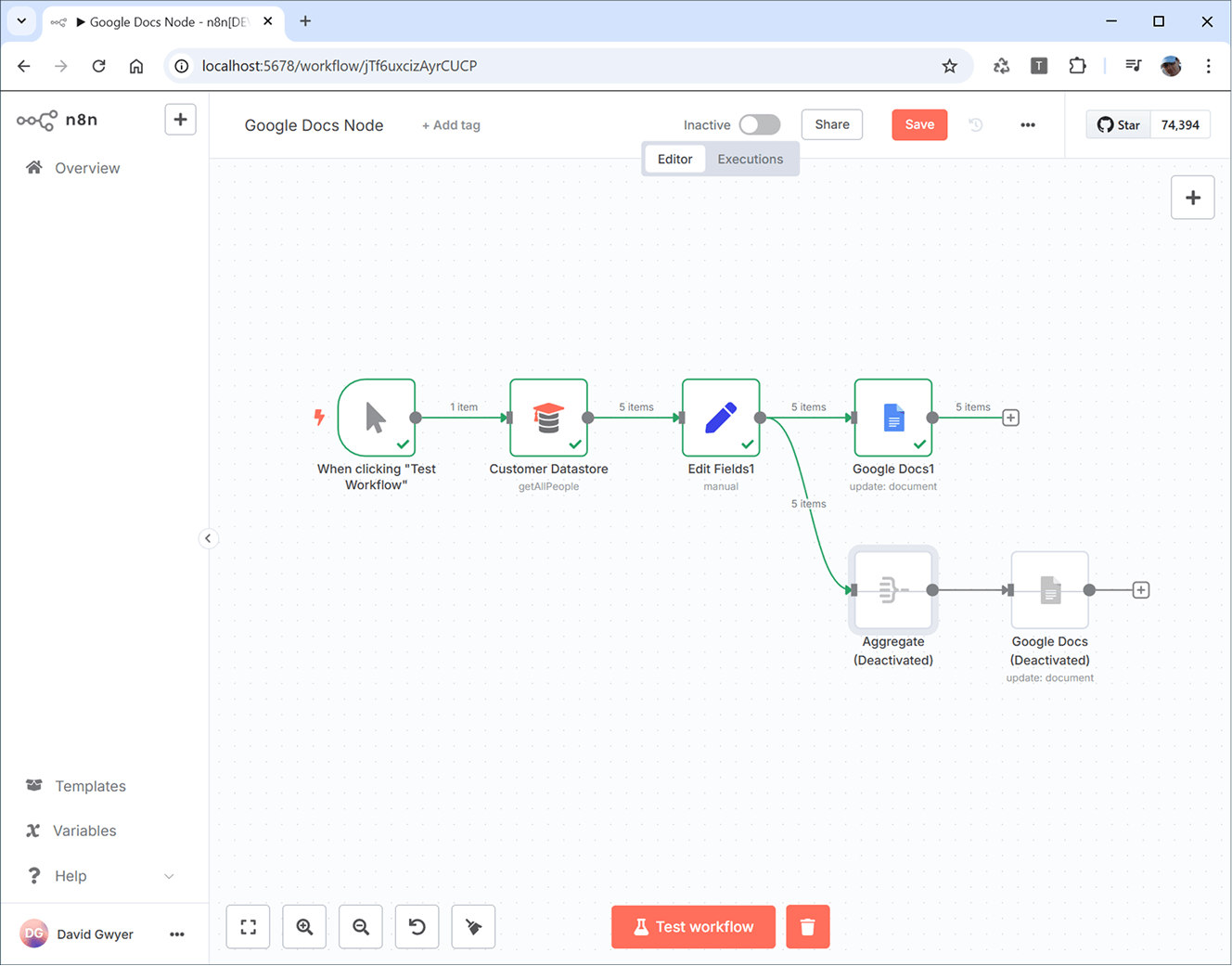This screenshot has width=1232, height=966.
Task: Open the workflow options three-dot menu
Action: 1028,124
